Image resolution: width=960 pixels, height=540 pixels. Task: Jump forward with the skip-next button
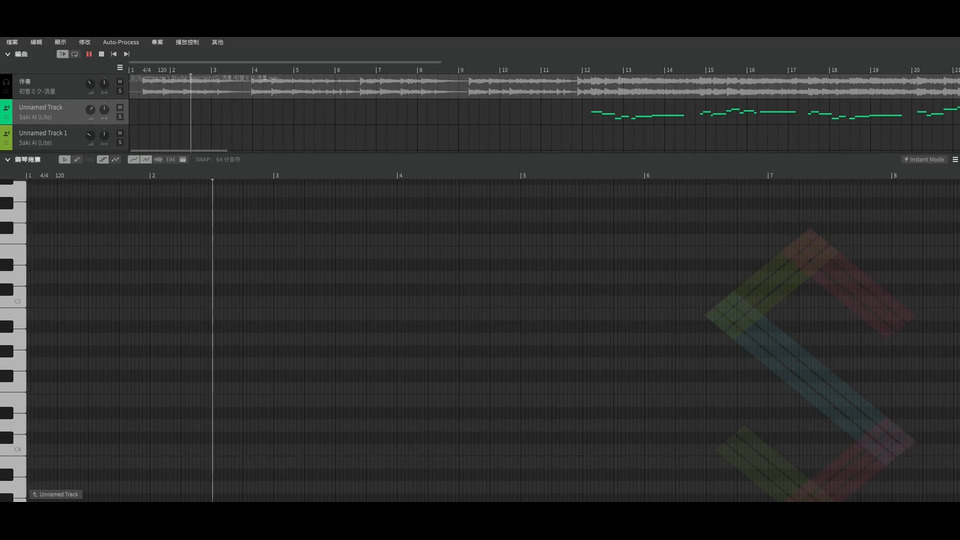click(x=127, y=54)
